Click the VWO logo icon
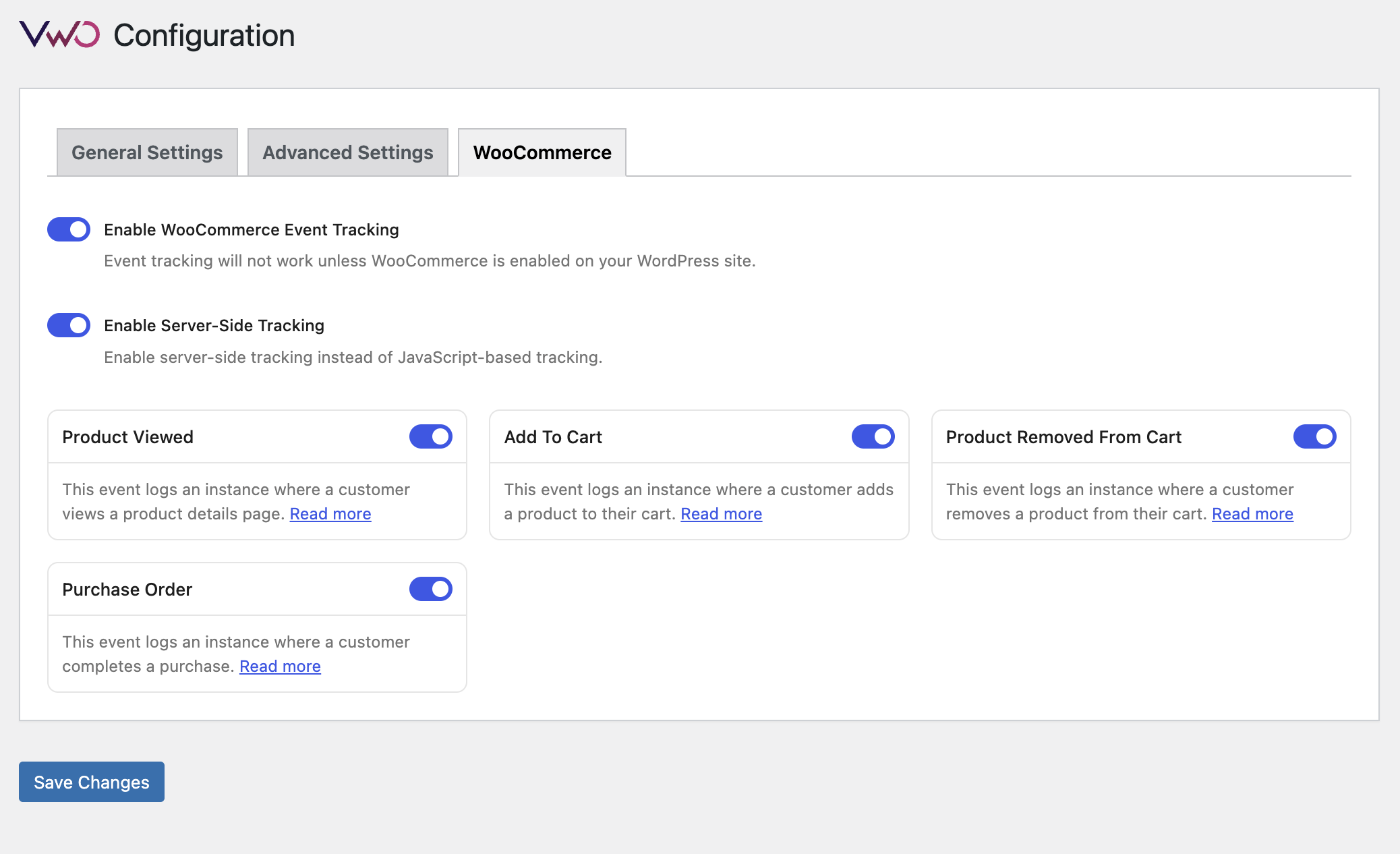The height and width of the screenshot is (854, 1400). pyautogui.click(x=59, y=34)
